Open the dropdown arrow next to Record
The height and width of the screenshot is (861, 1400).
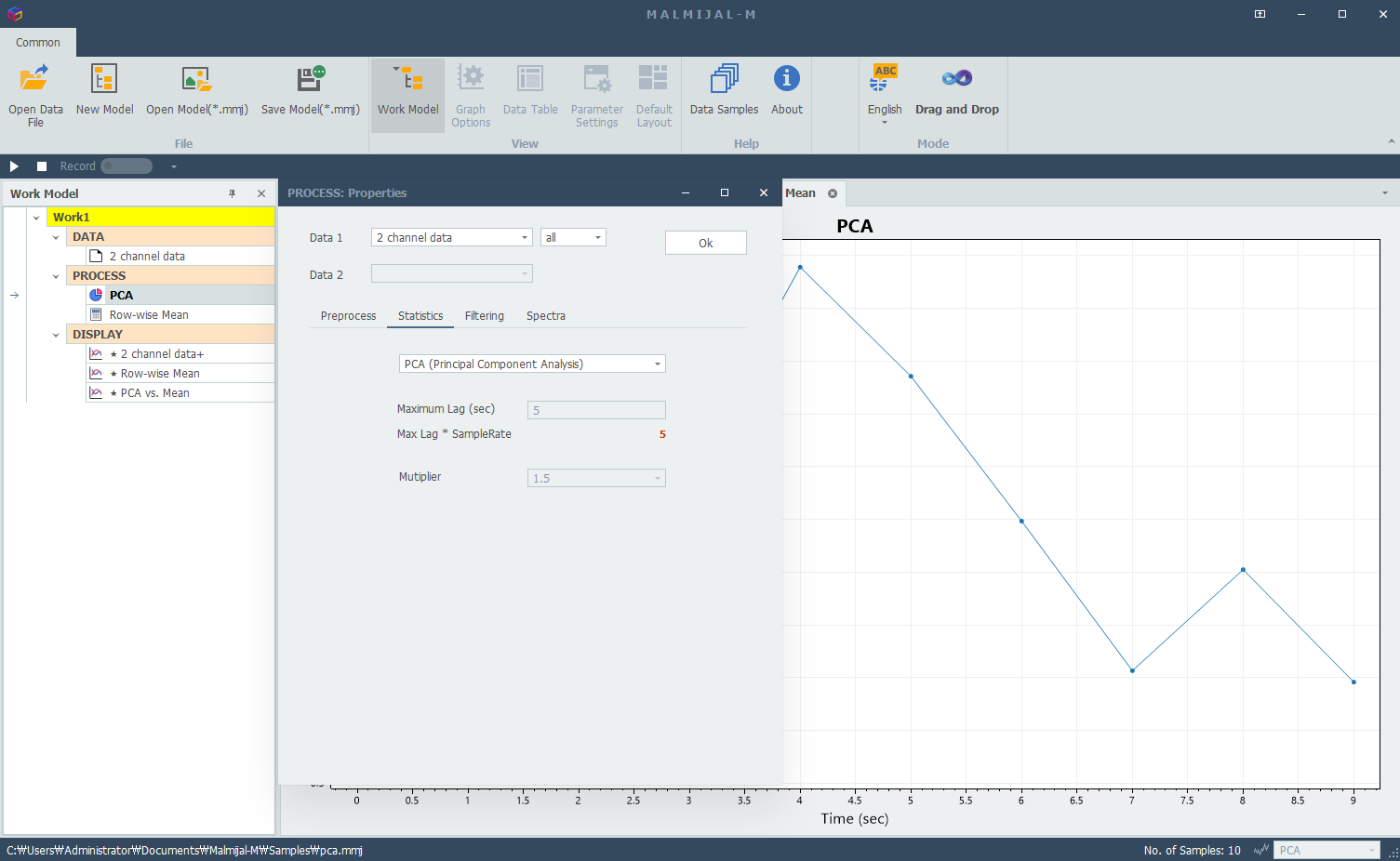point(173,166)
